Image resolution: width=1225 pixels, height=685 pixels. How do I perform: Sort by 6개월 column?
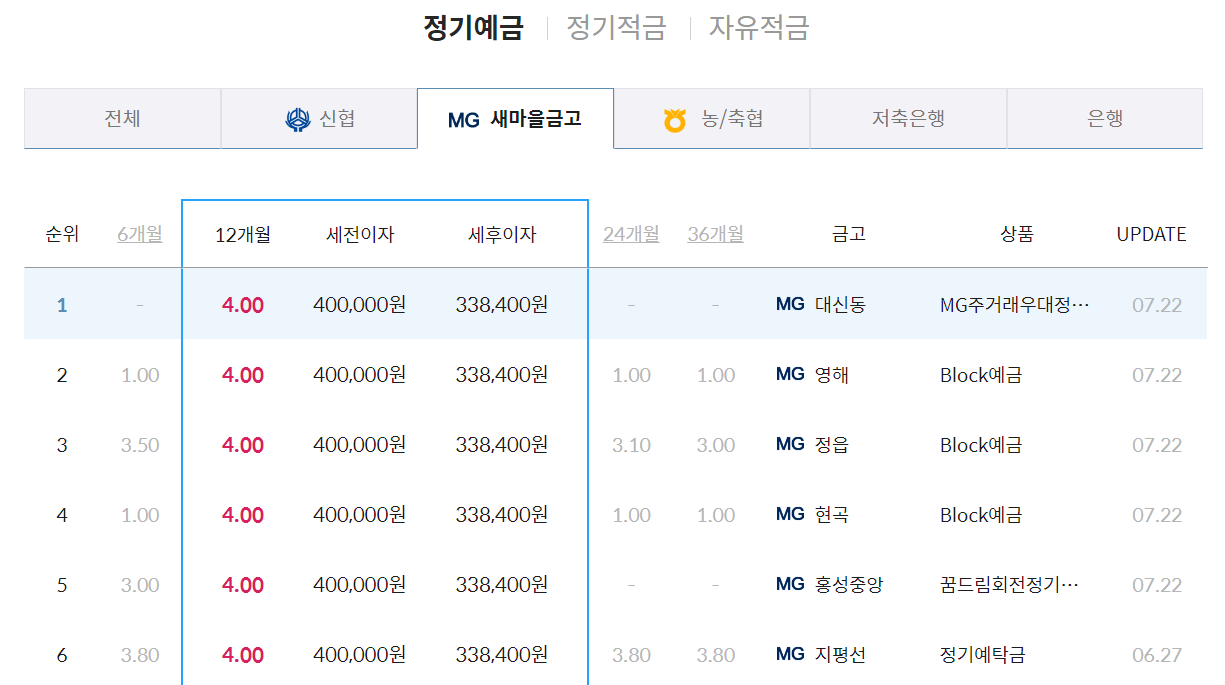(139, 234)
